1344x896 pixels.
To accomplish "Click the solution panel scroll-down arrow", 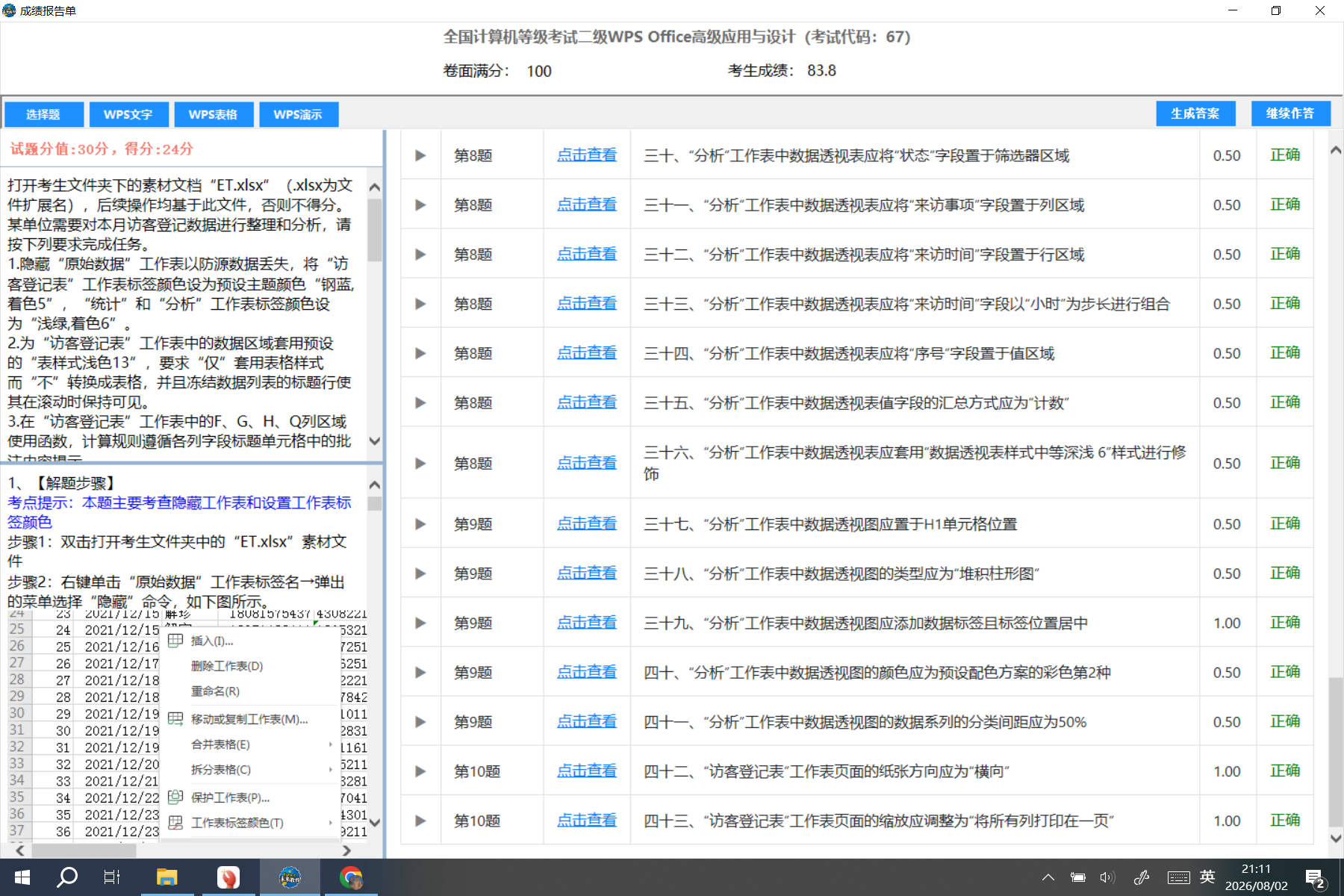I will 375,823.
